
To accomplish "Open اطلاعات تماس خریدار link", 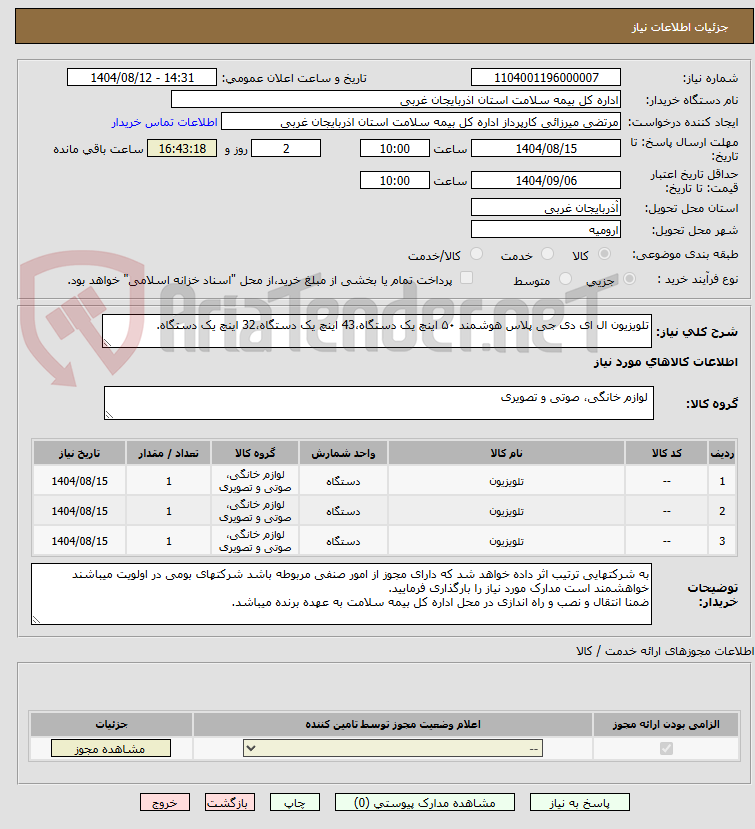I will pos(164,122).
